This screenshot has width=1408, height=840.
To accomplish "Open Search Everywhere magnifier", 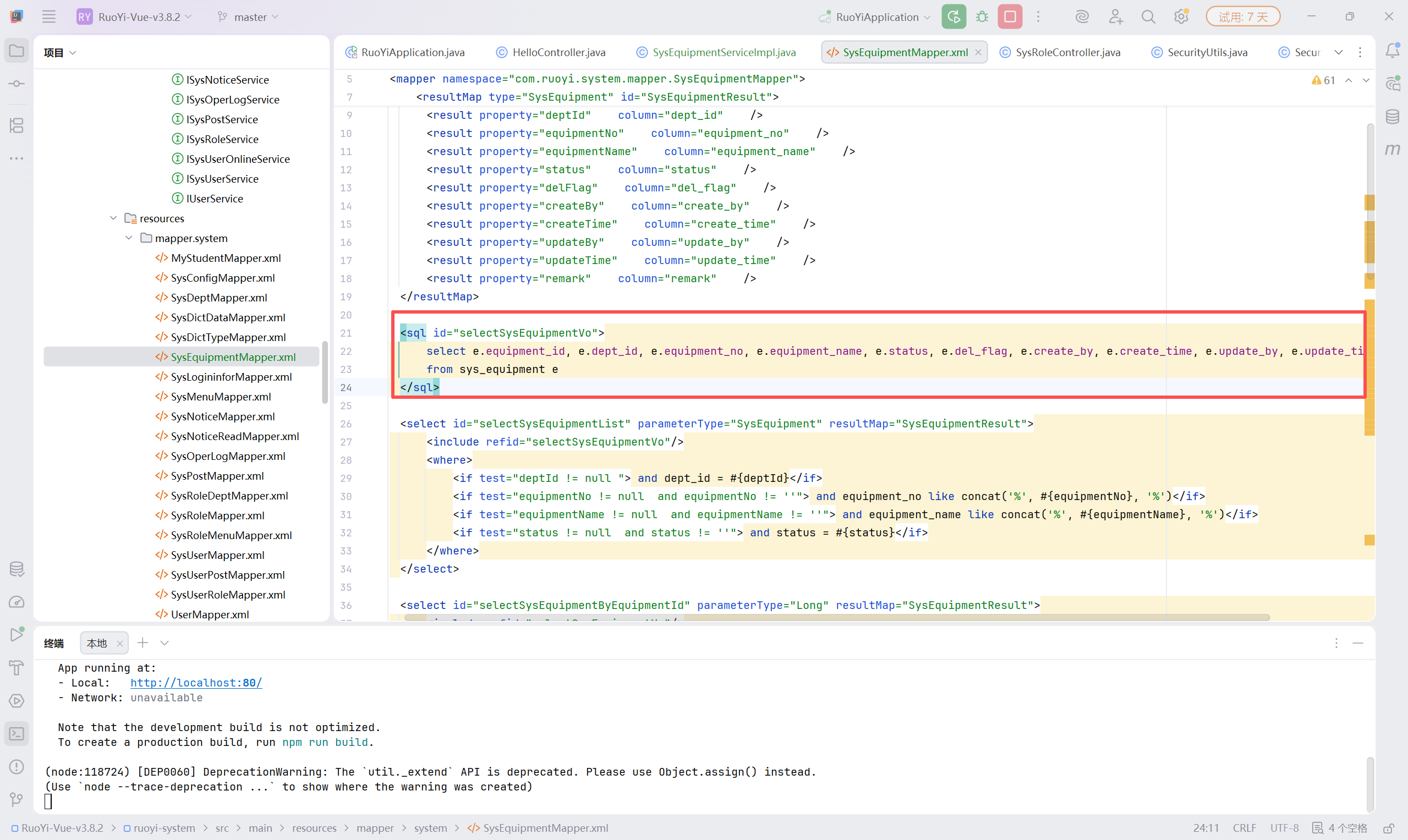I will pos(1148,17).
